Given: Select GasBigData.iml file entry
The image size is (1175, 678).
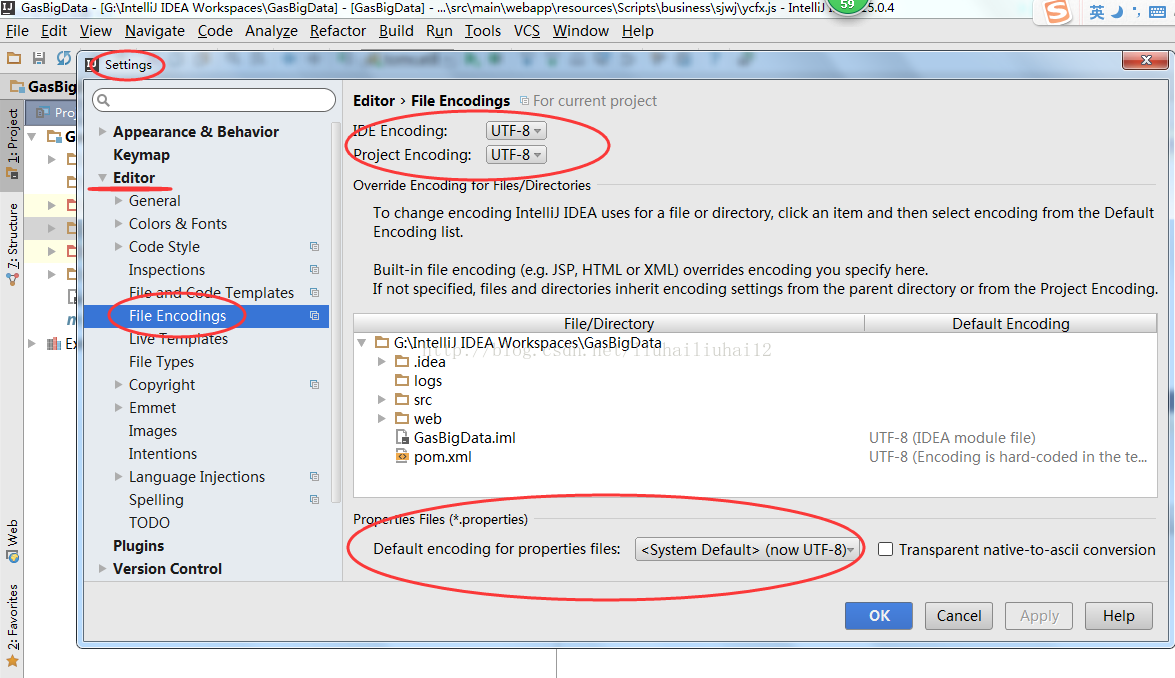Looking at the screenshot, I should click(x=464, y=438).
